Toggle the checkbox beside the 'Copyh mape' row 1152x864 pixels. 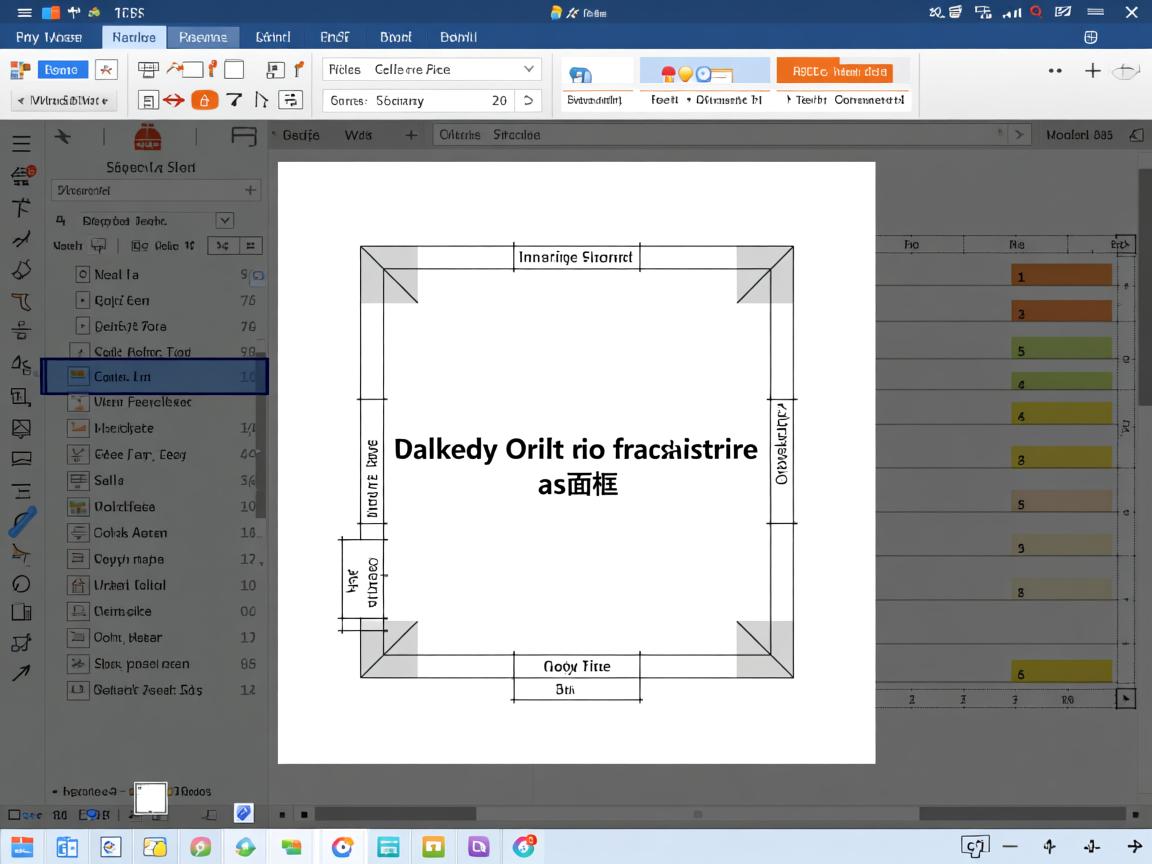point(78,559)
